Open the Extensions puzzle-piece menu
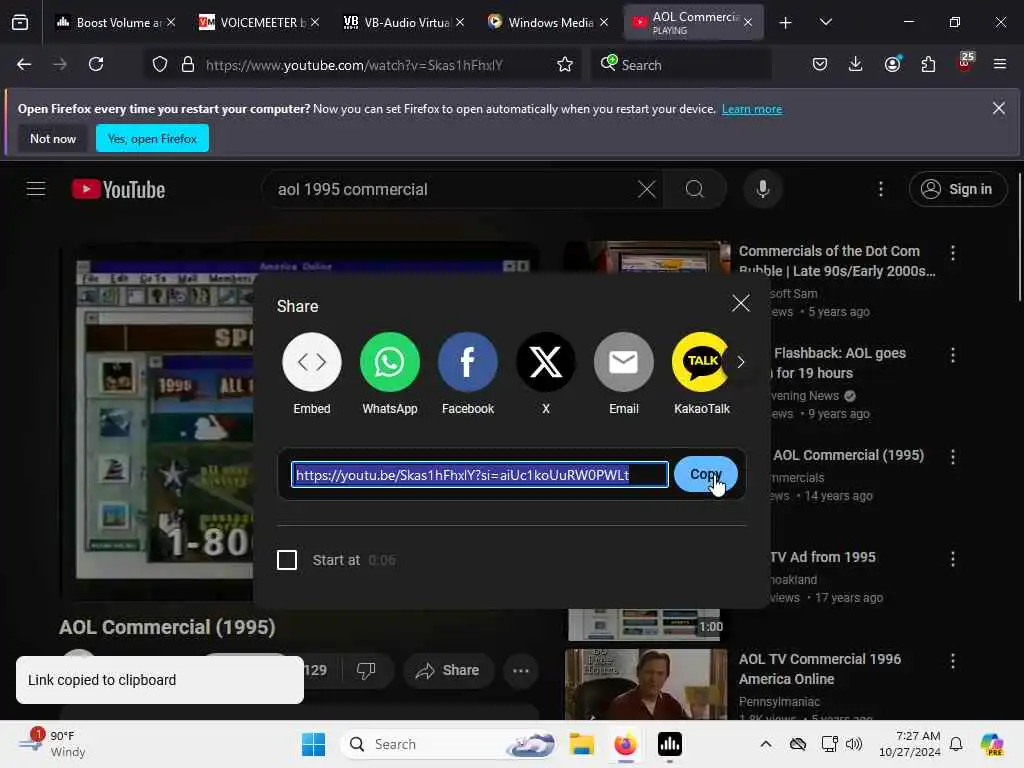The image size is (1024, 768). [928, 64]
